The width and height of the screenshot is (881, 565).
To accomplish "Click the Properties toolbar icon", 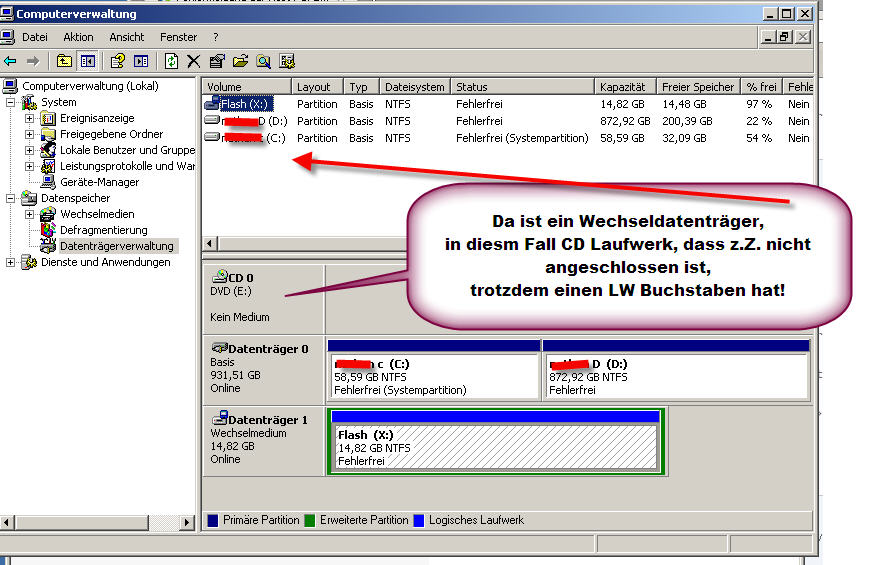I will pyautogui.click(x=217, y=61).
